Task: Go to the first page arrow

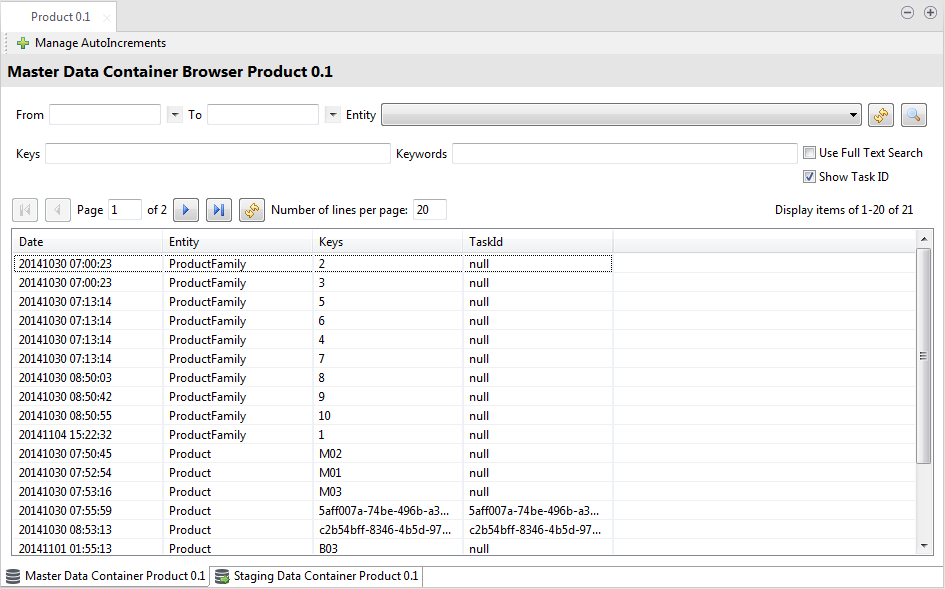Action: click(25, 210)
